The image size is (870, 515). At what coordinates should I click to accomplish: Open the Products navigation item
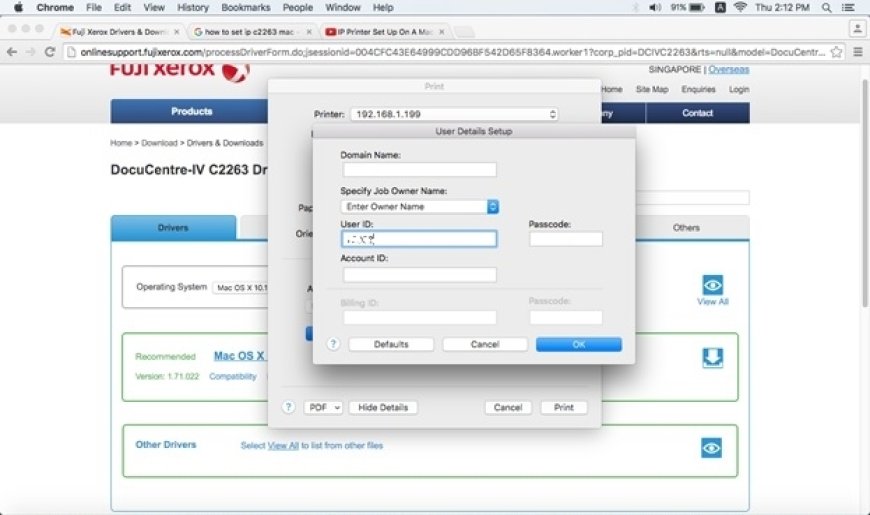[191, 112]
